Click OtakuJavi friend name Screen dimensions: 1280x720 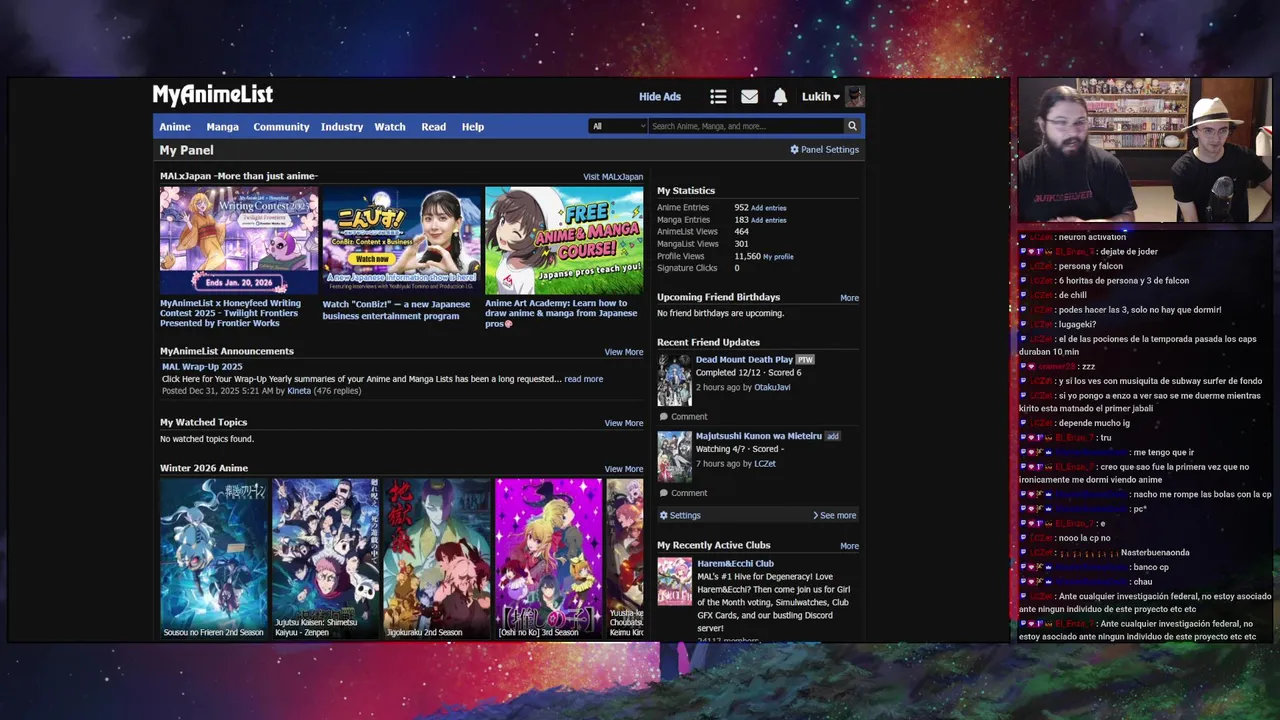pyautogui.click(x=772, y=387)
